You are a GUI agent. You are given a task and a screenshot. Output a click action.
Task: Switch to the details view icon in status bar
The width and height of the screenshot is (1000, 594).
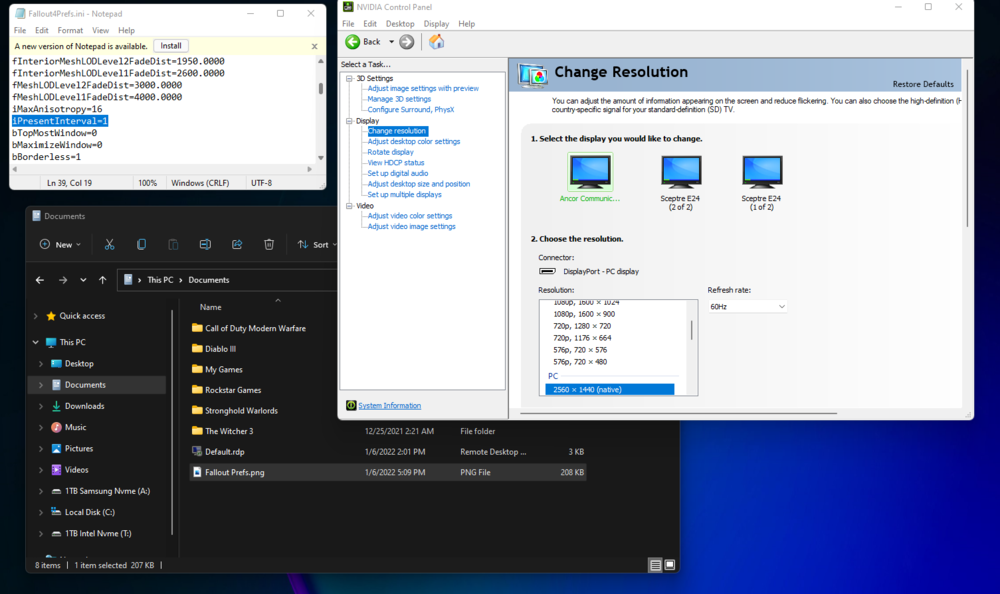pyautogui.click(x=655, y=565)
